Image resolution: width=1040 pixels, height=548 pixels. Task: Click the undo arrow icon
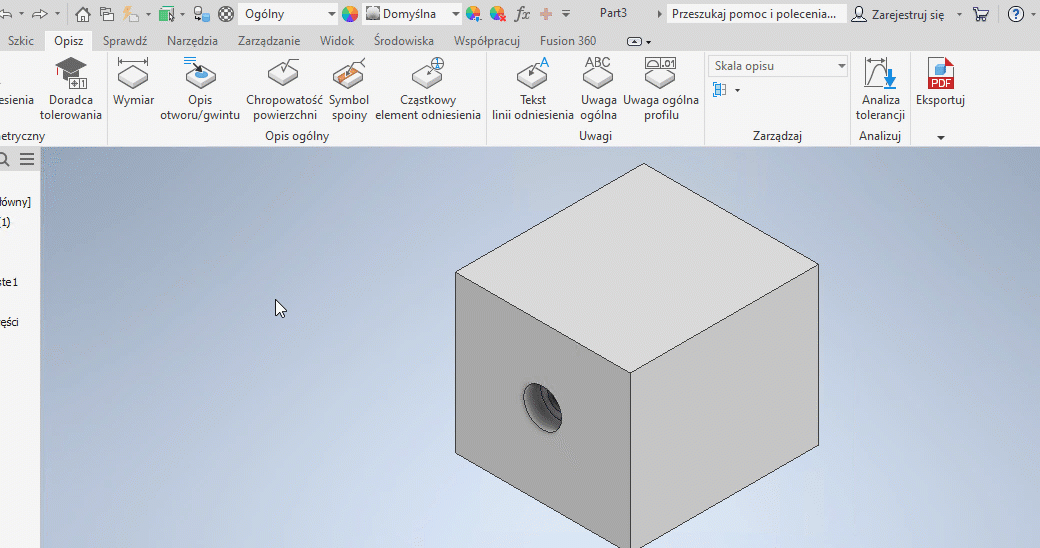[6, 13]
